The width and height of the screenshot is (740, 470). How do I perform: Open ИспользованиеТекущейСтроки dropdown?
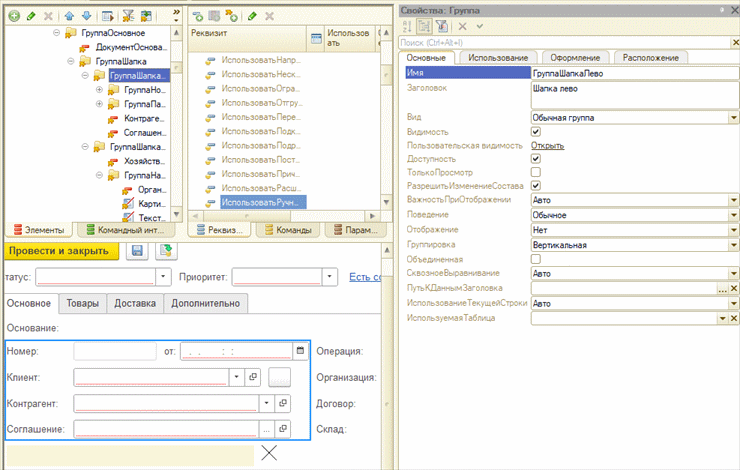point(734,304)
